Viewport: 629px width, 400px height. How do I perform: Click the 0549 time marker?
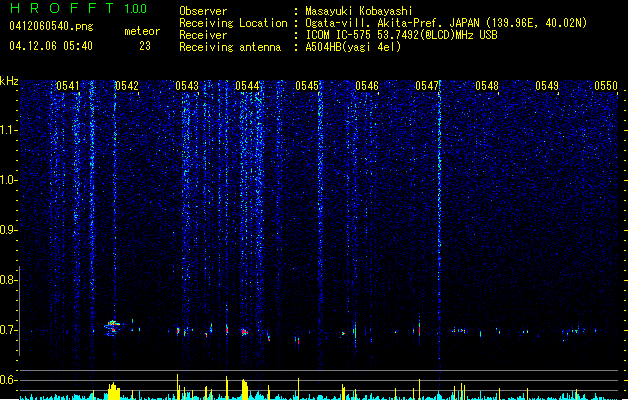click(547, 85)
